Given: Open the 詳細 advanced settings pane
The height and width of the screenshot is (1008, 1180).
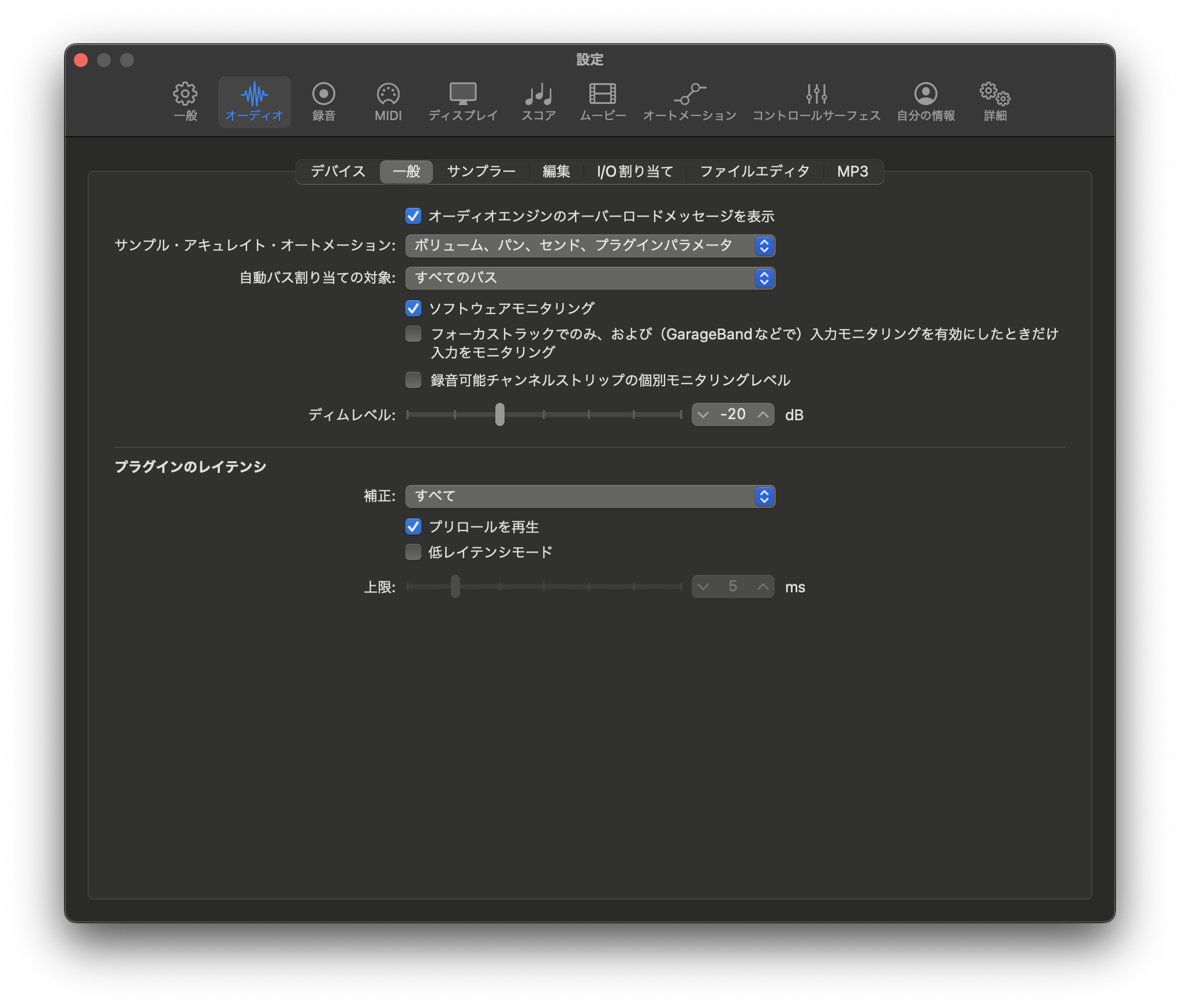Looking at the screenshot, I should coord(995,102).
